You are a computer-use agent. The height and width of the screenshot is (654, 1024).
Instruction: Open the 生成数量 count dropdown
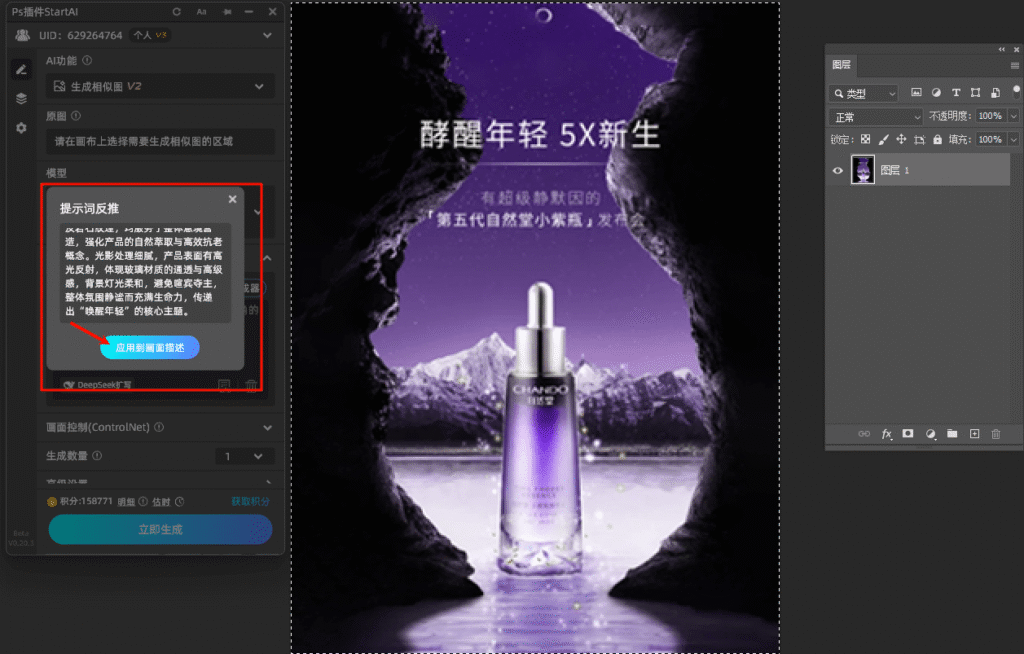click(x=245, y=456)
